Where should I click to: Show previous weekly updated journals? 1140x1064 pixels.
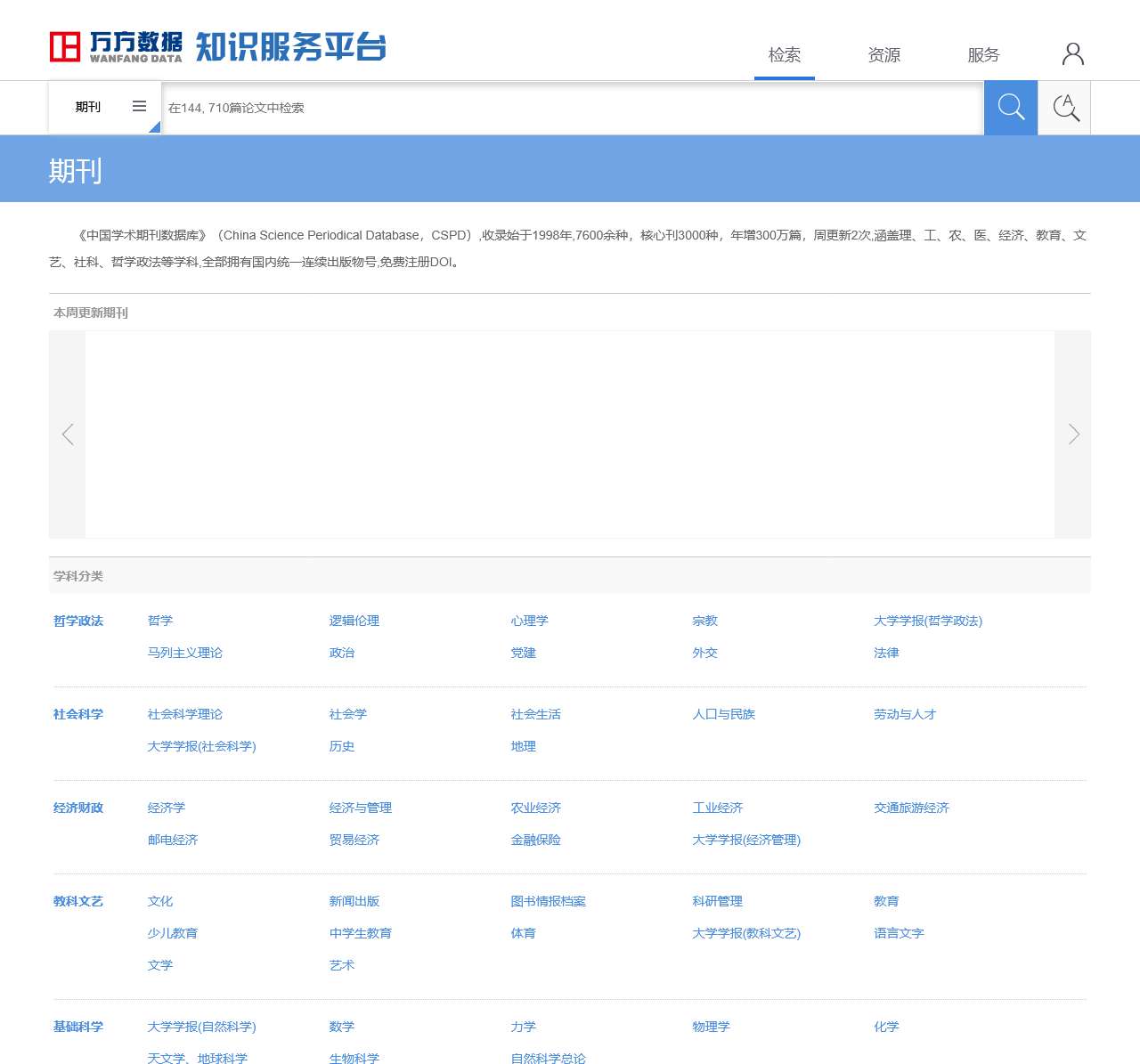click(68, 435)
